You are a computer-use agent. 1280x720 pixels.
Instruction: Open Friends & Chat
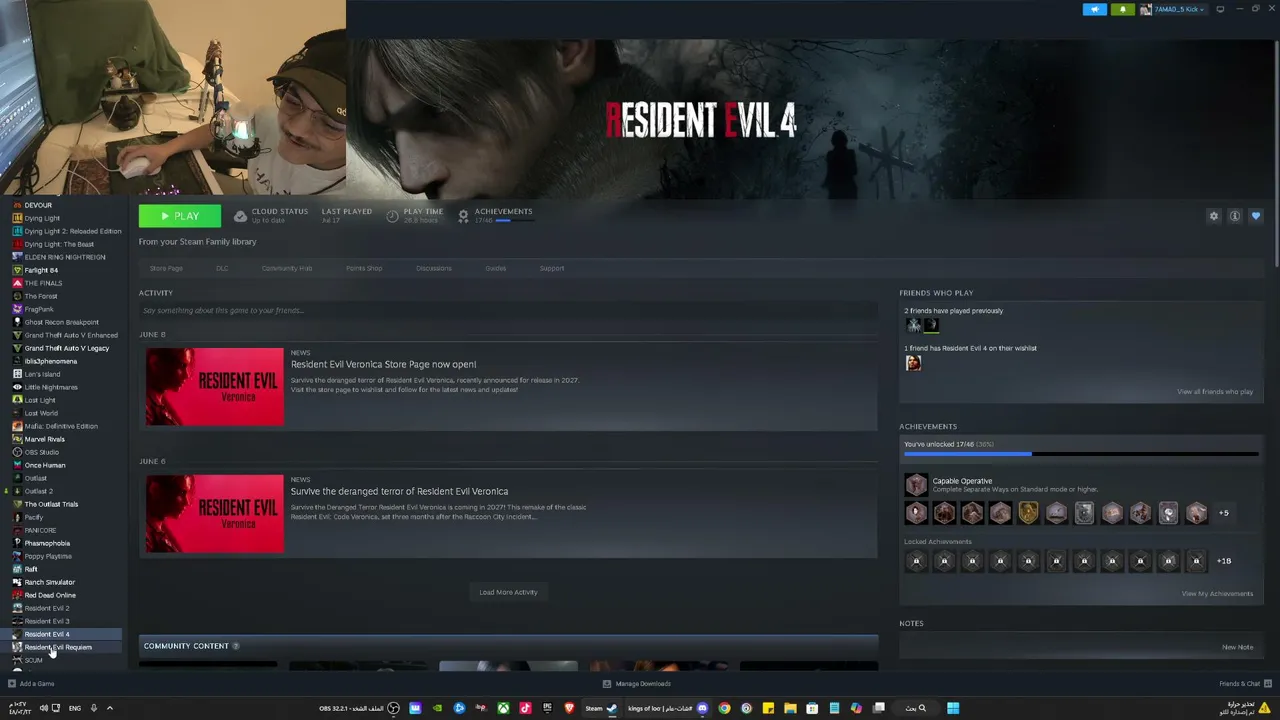coord(1244,684)
